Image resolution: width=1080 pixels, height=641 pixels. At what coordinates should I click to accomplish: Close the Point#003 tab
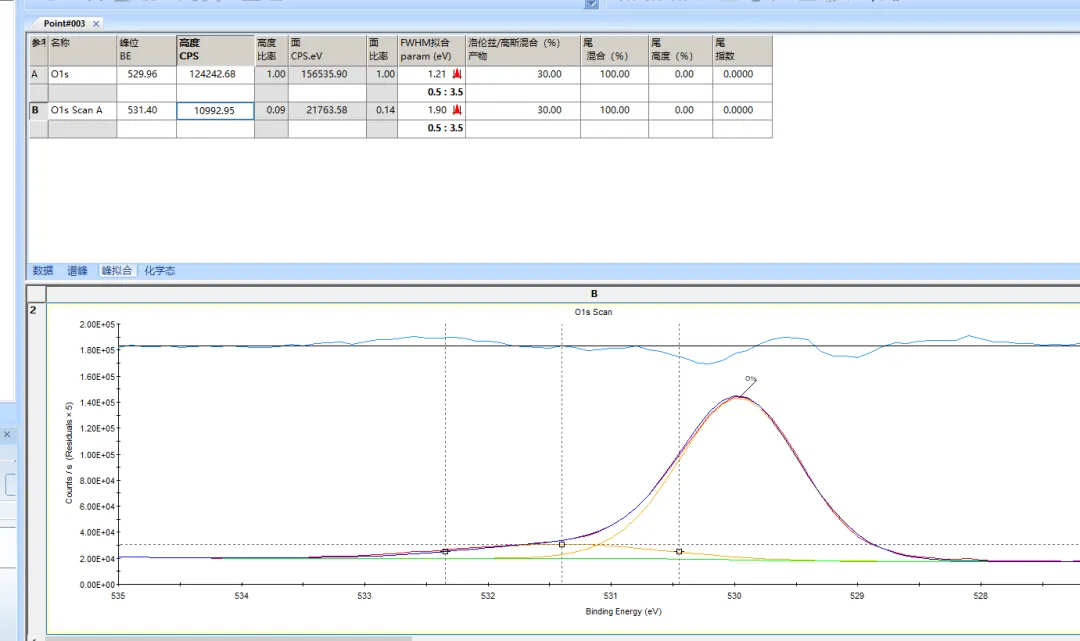click(x=96, y=23)
